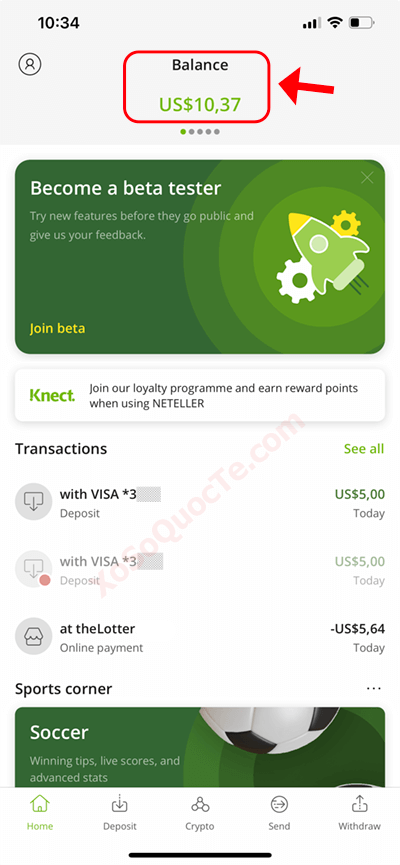Screen dimensions: 400x865
Task: Dismiss the beta tester banner with X
Action: tap(367, 177)
